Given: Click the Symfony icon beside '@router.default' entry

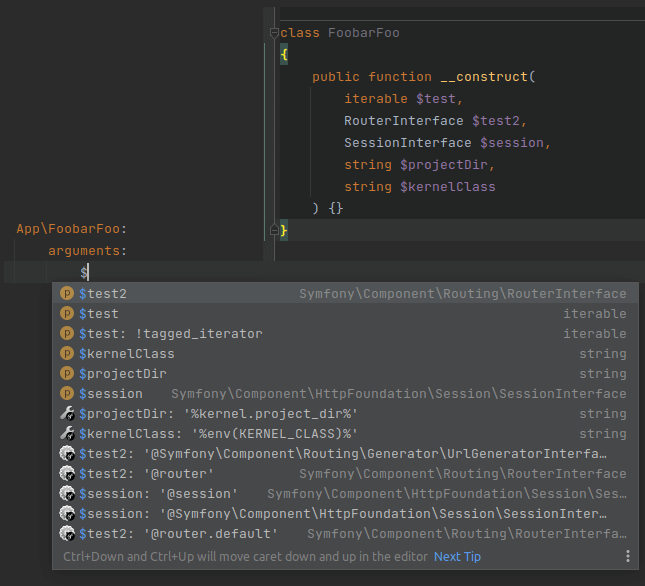Looking at the screenshot, I should pos(67,534).
